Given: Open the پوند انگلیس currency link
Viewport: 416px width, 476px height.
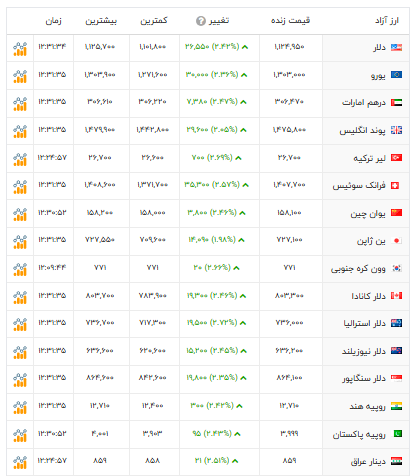Looking at the screenshot, I should click(362, 130).
